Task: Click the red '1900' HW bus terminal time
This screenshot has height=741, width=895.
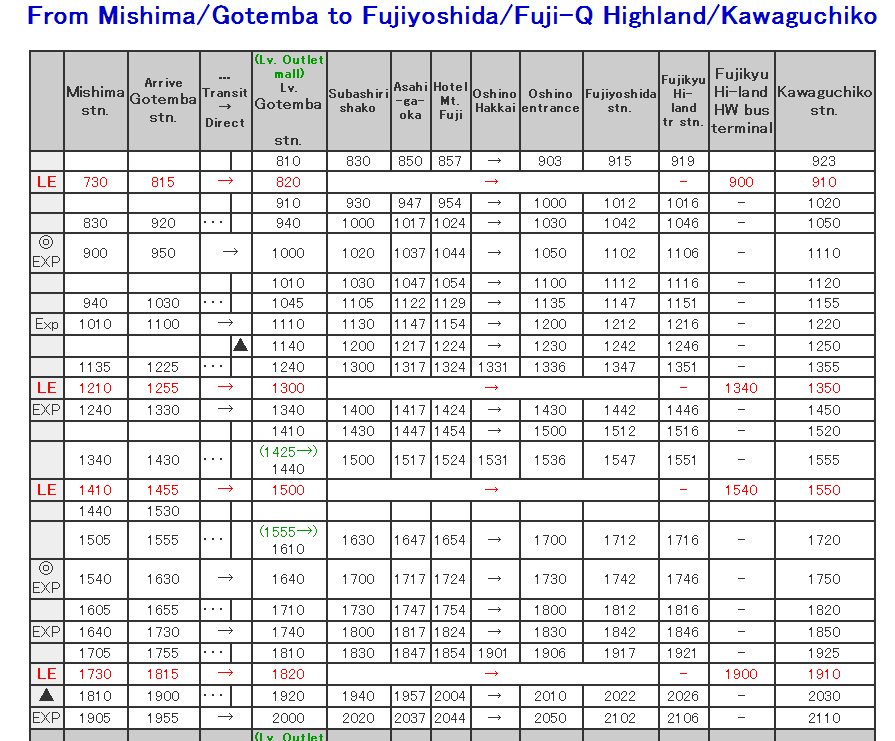Action: point(741,674)
